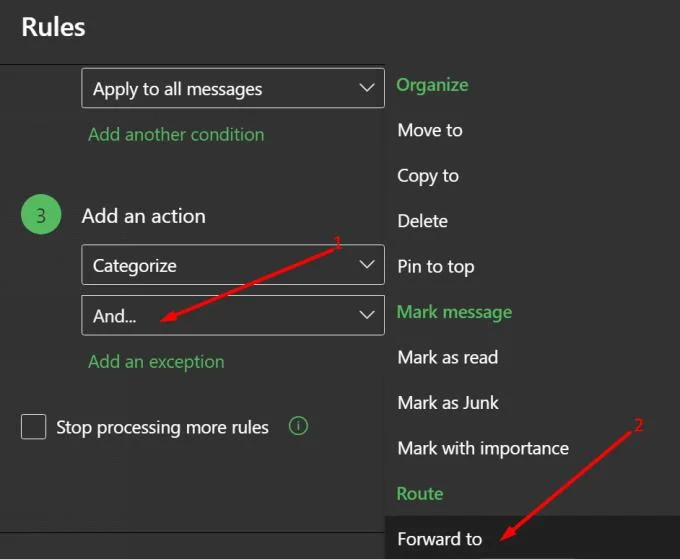Select 'Mark with importance' option
680x559 pixels.
pos(483,448)
